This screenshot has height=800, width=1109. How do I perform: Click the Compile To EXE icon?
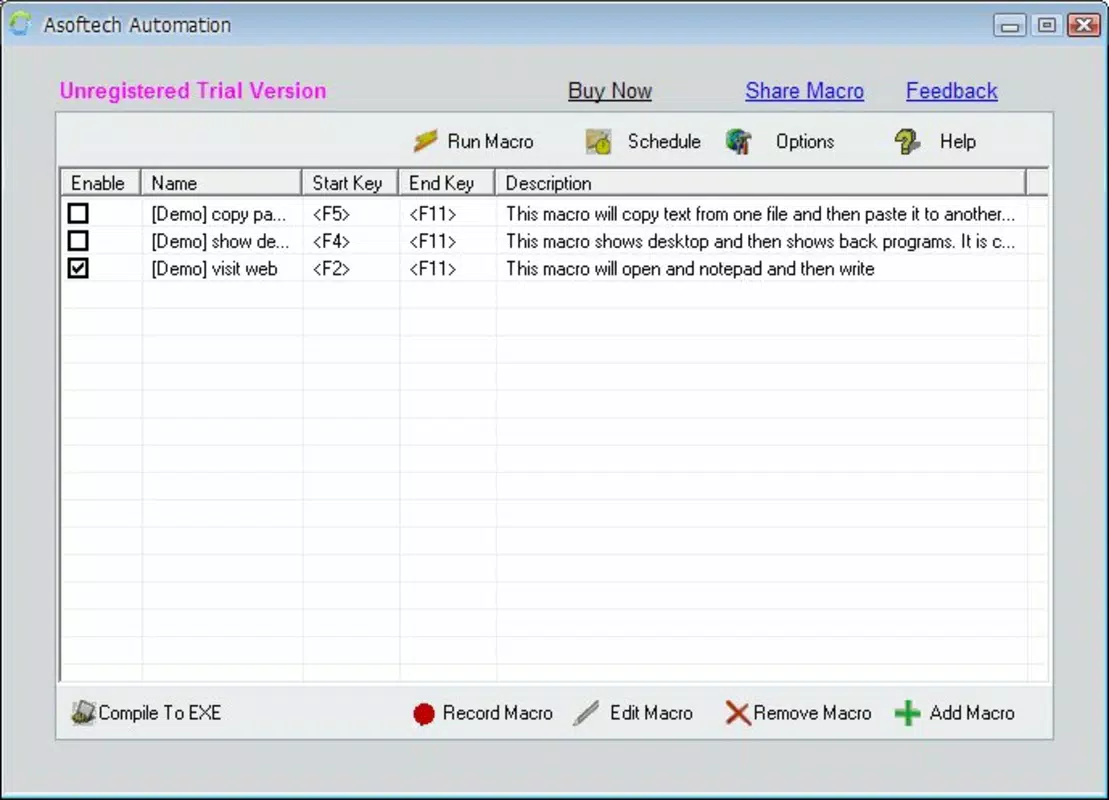[83, 712]
